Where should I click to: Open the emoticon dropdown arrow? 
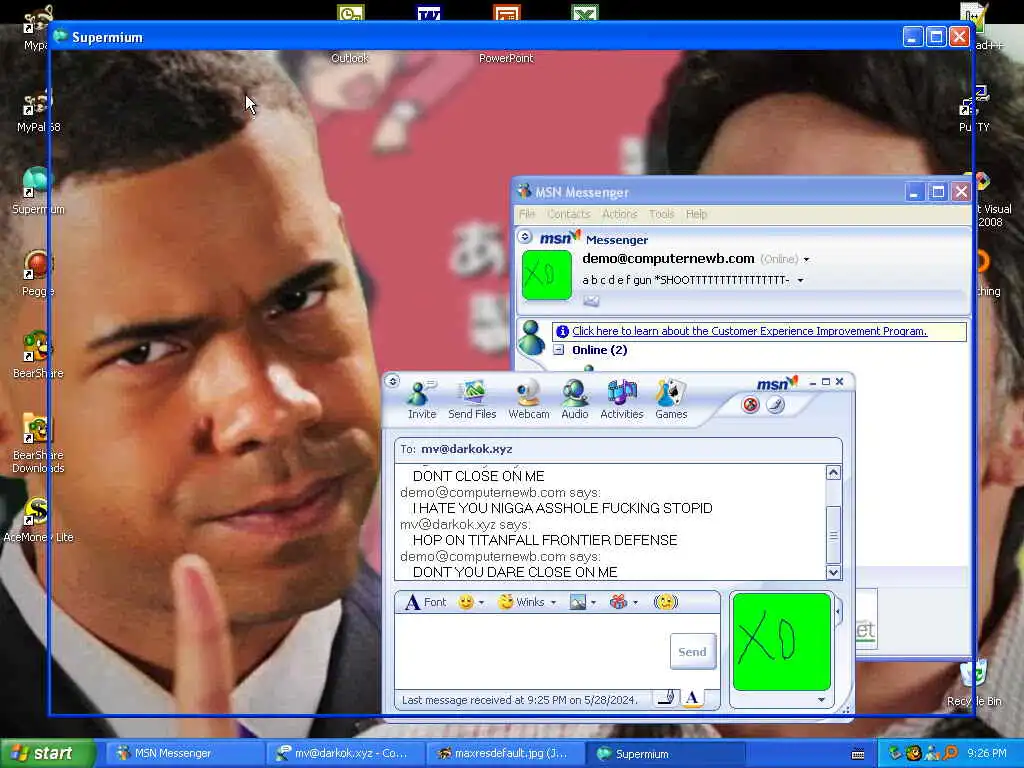click(x=481, y=603)
